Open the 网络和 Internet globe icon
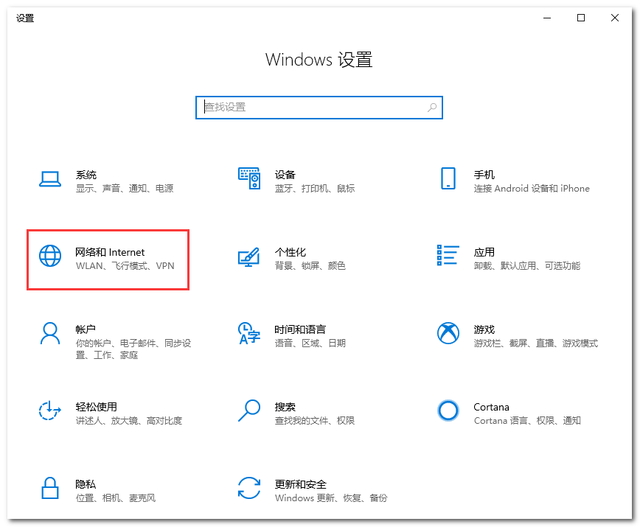The image size is (640, 527). 50,256
